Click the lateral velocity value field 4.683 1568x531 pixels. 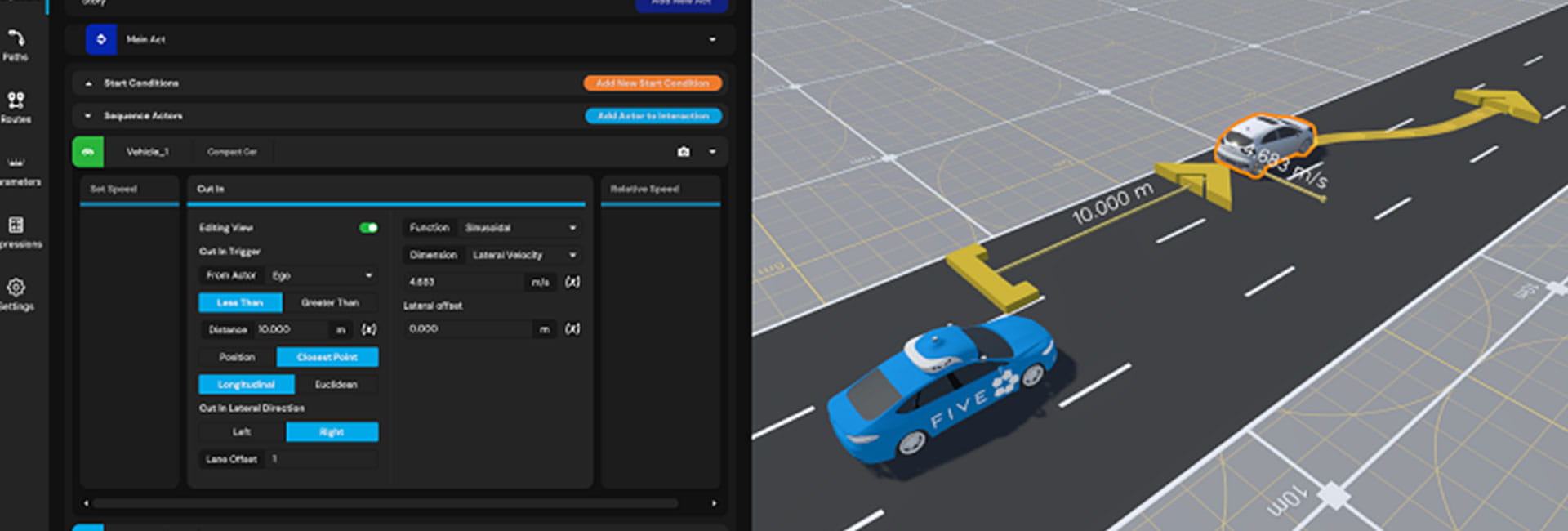(x=464, y=282)
